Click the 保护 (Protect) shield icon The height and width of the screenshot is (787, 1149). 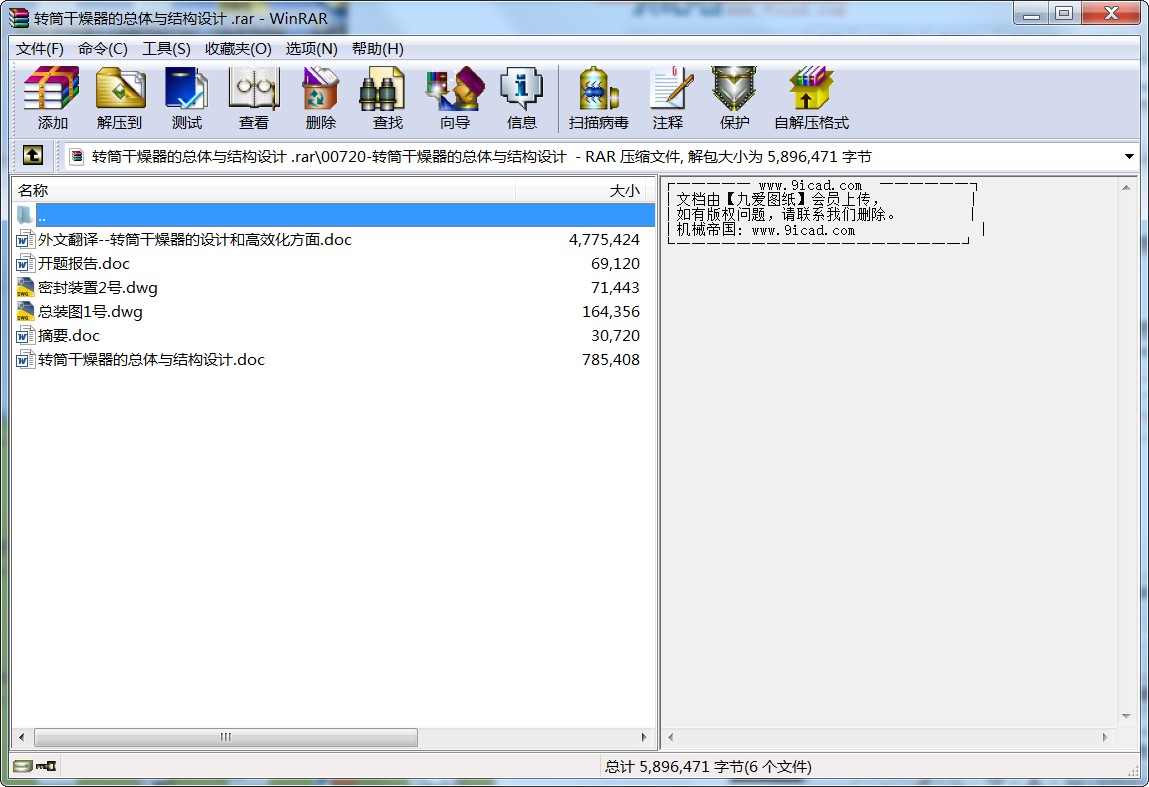click(734, 89)
